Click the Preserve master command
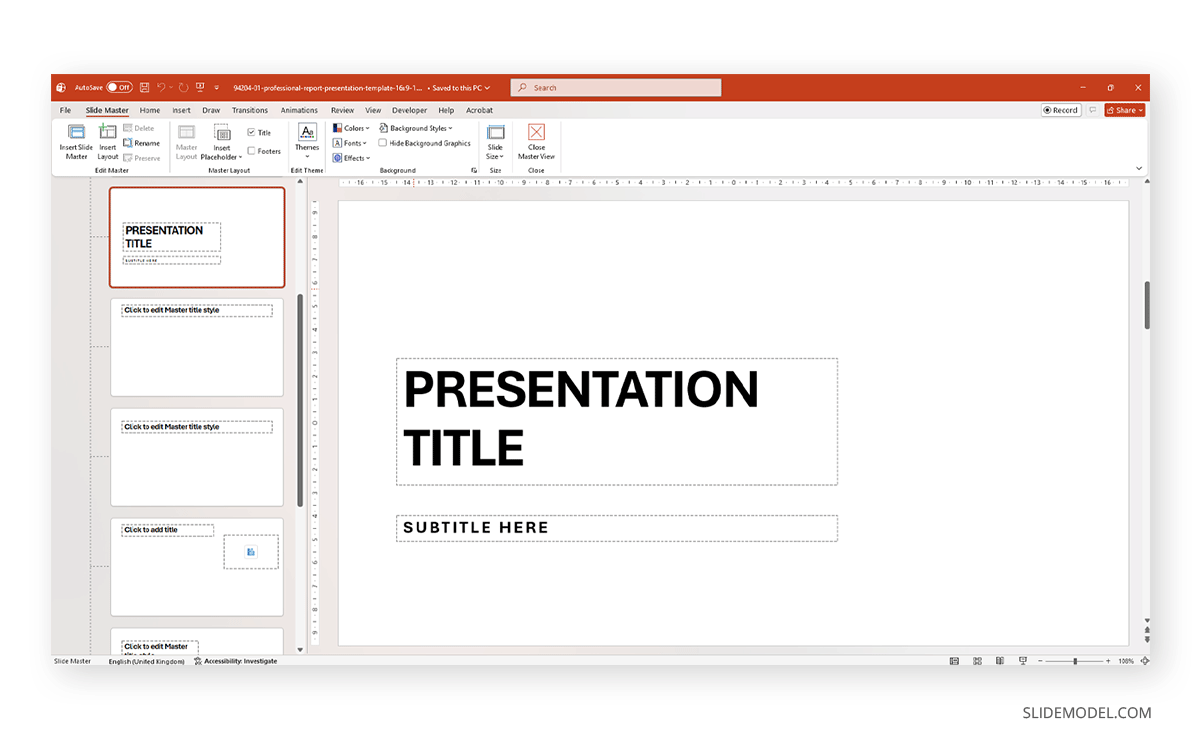 [141, 158]
